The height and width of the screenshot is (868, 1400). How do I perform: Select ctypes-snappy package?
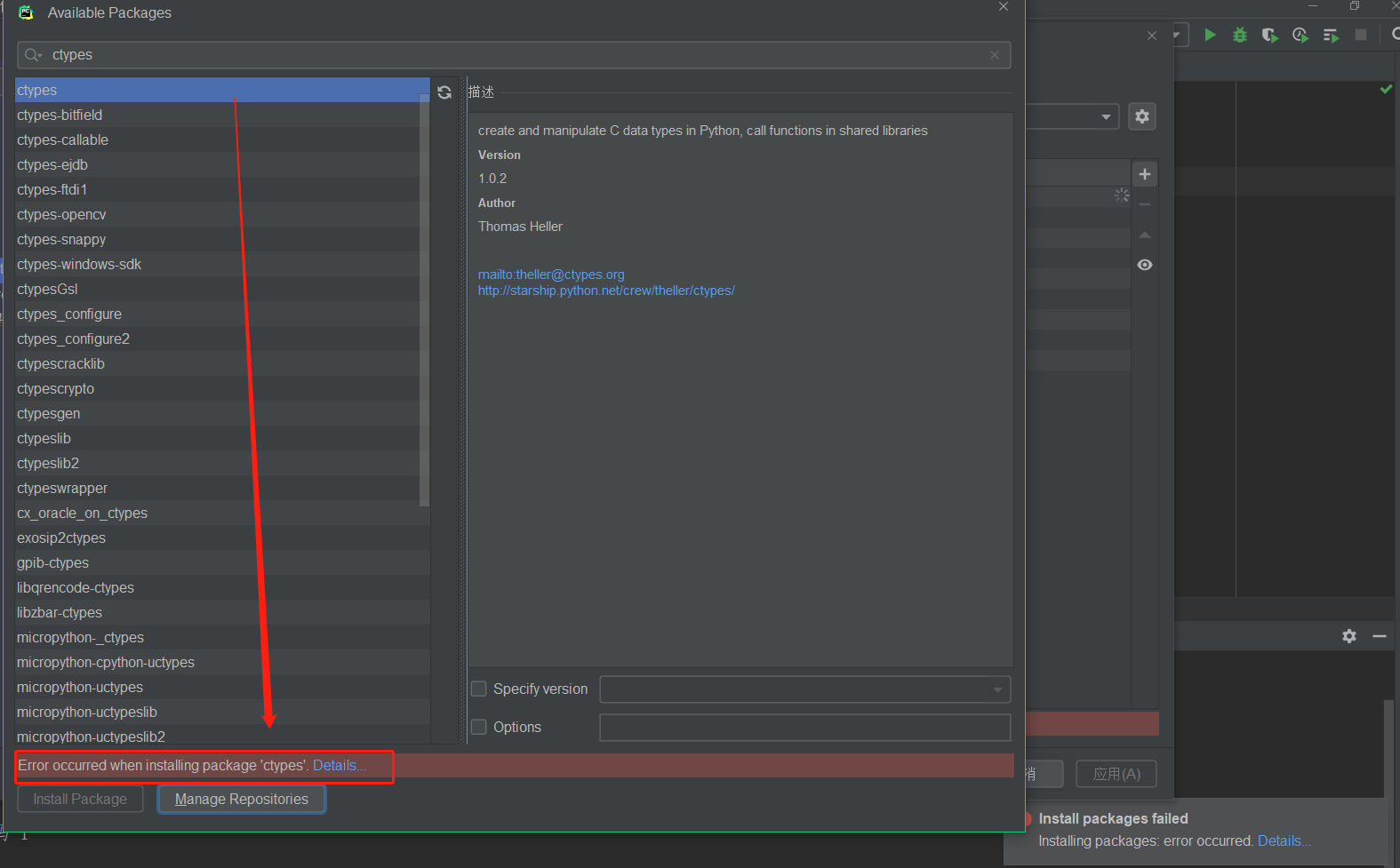[222, 239]
